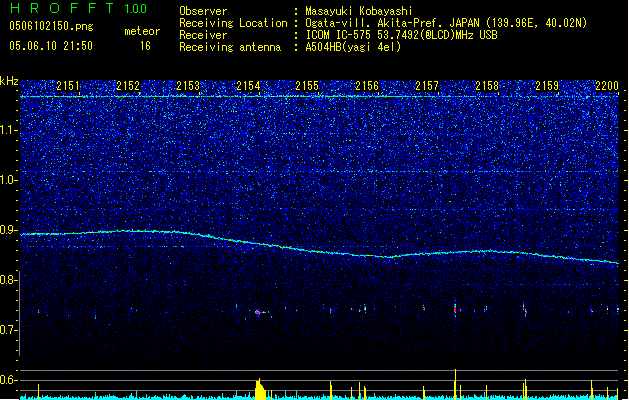Screen dimensions: 629x400
Task: Select observer name Masayuki Kobayashi
Action: [359, 11]
